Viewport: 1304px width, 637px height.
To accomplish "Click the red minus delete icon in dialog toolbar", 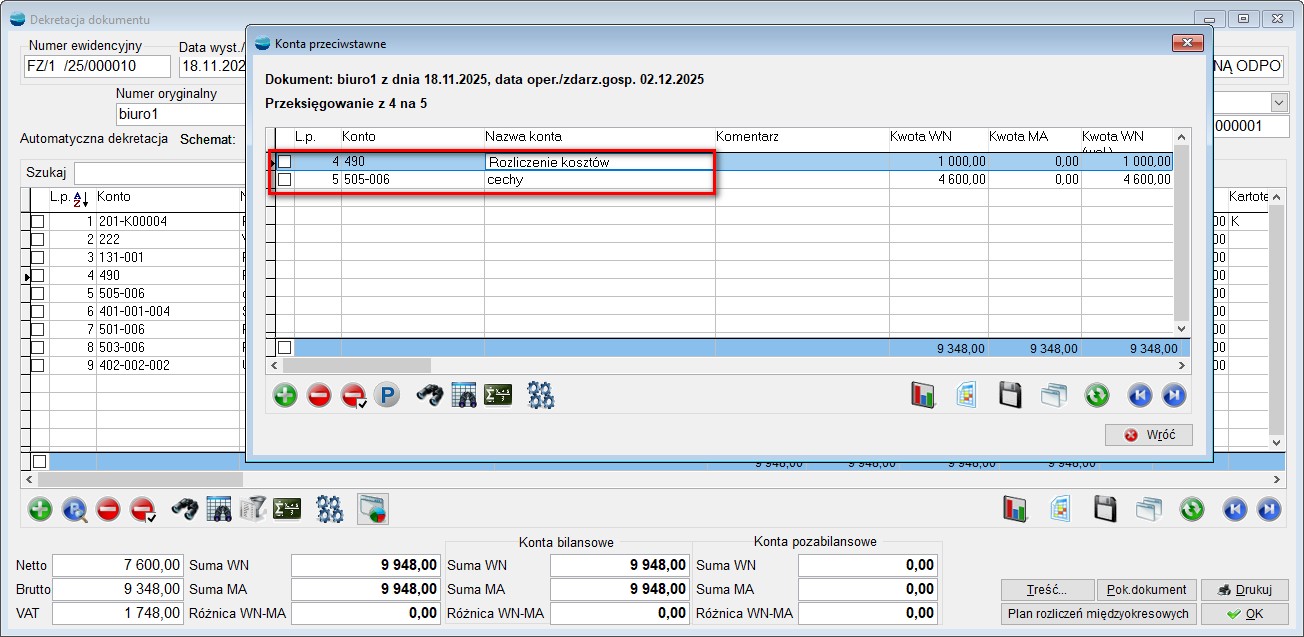I will (319, 395).
